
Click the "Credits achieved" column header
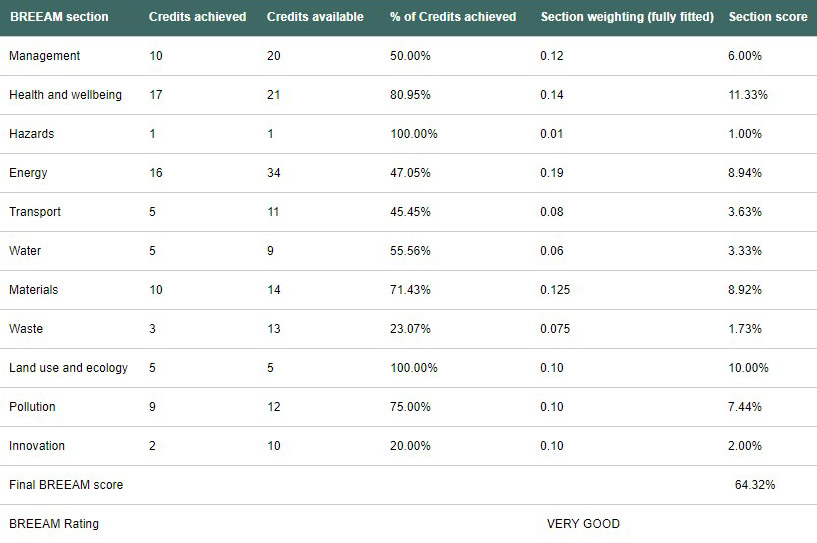tap(197, 17)
